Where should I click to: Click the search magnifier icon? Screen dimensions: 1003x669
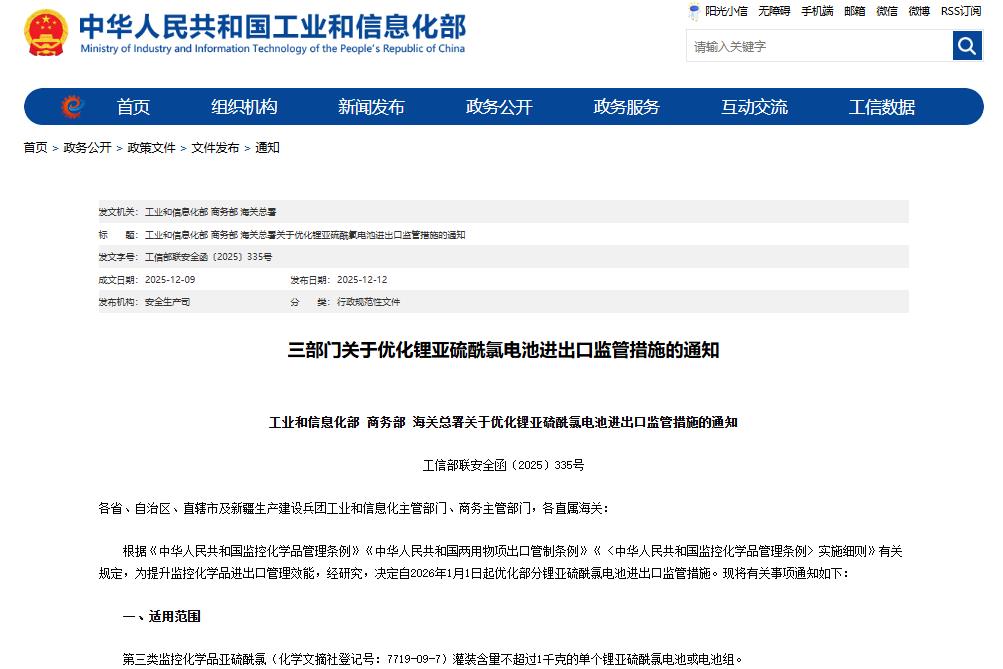[x=965, y=45]
